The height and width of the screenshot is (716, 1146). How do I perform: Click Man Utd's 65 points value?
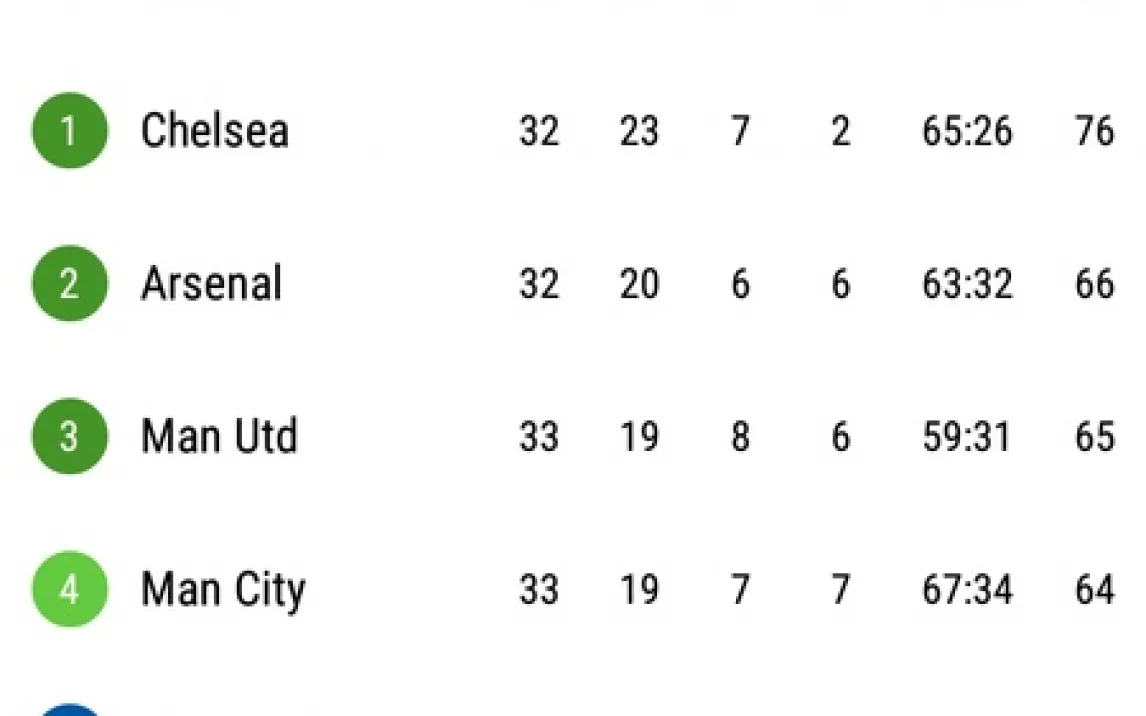pyautogui.click(x=1094, y=437)
